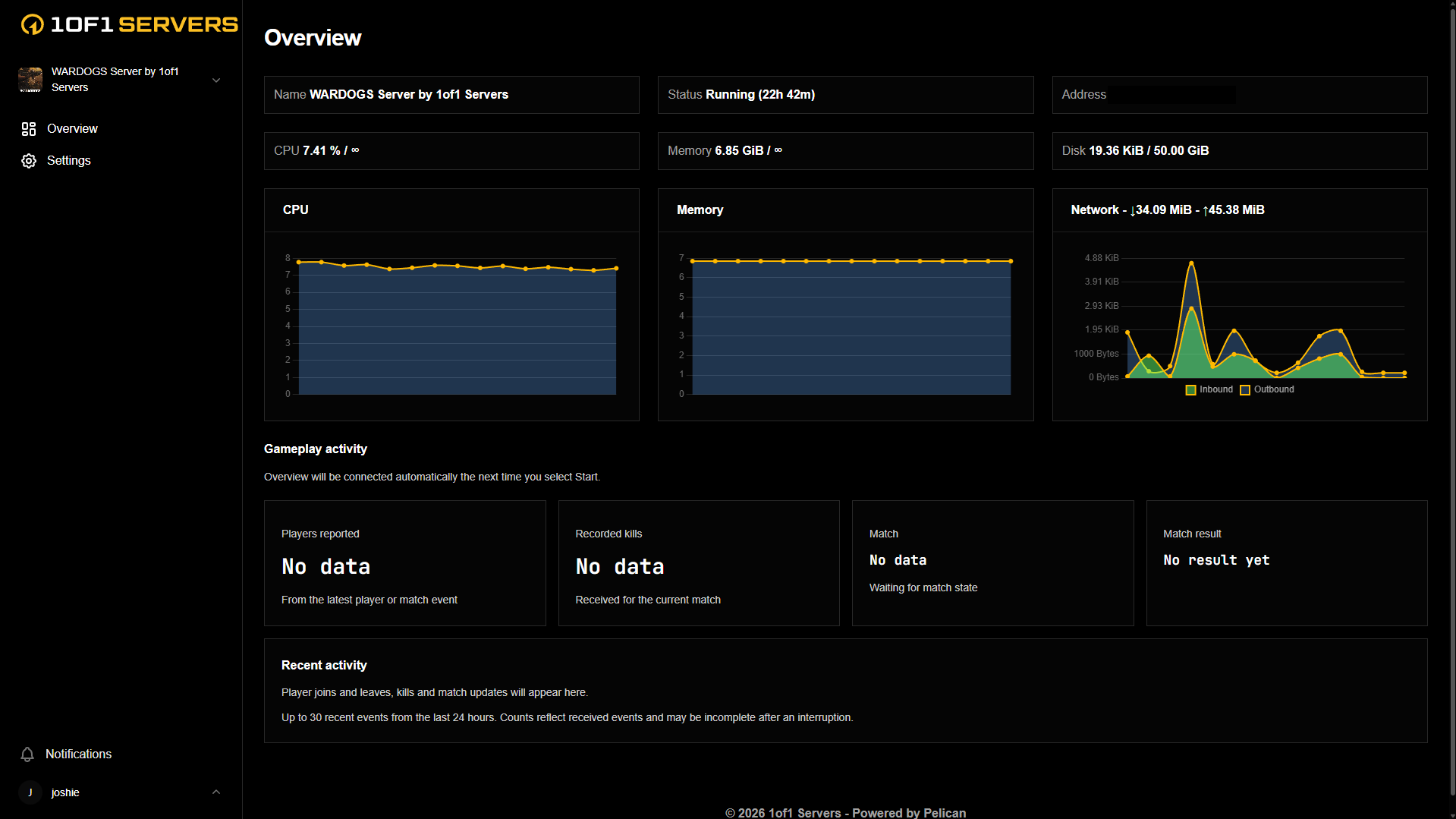The width and height of the screenshot is (1456, 819).
Task: Click the Players reported card
Action: [405, 563]
